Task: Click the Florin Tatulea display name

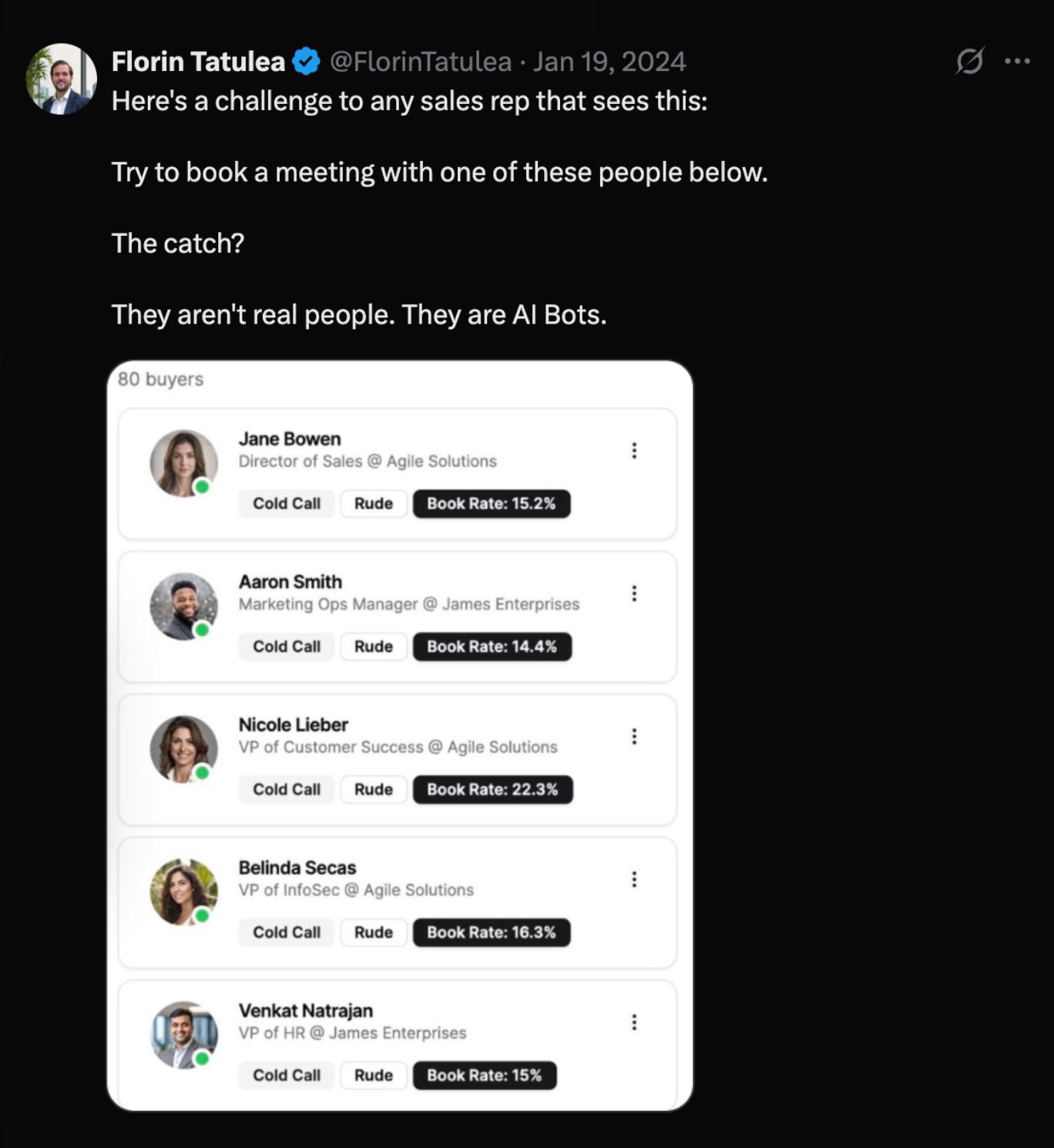Action: tap(198, 62)
